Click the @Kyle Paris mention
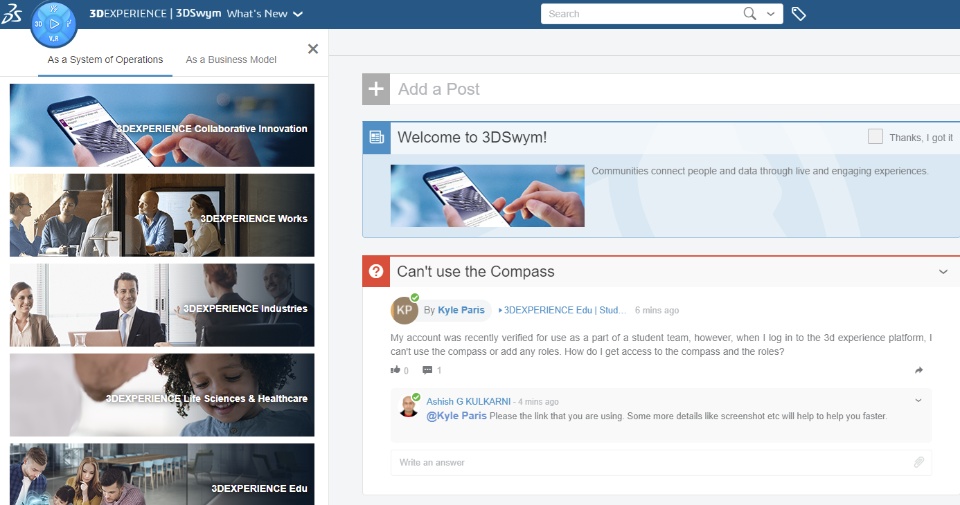The image size is (960, 505). pyautogui.click(x=456, y=416)
